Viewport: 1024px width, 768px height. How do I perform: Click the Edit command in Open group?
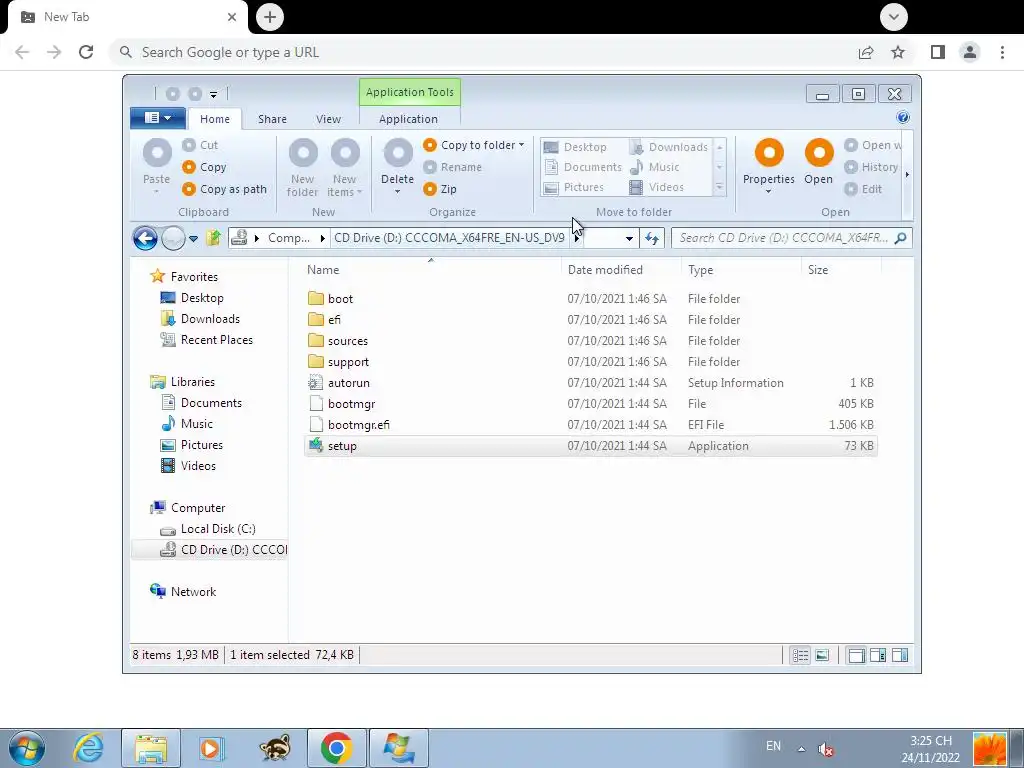coord(863,189)
